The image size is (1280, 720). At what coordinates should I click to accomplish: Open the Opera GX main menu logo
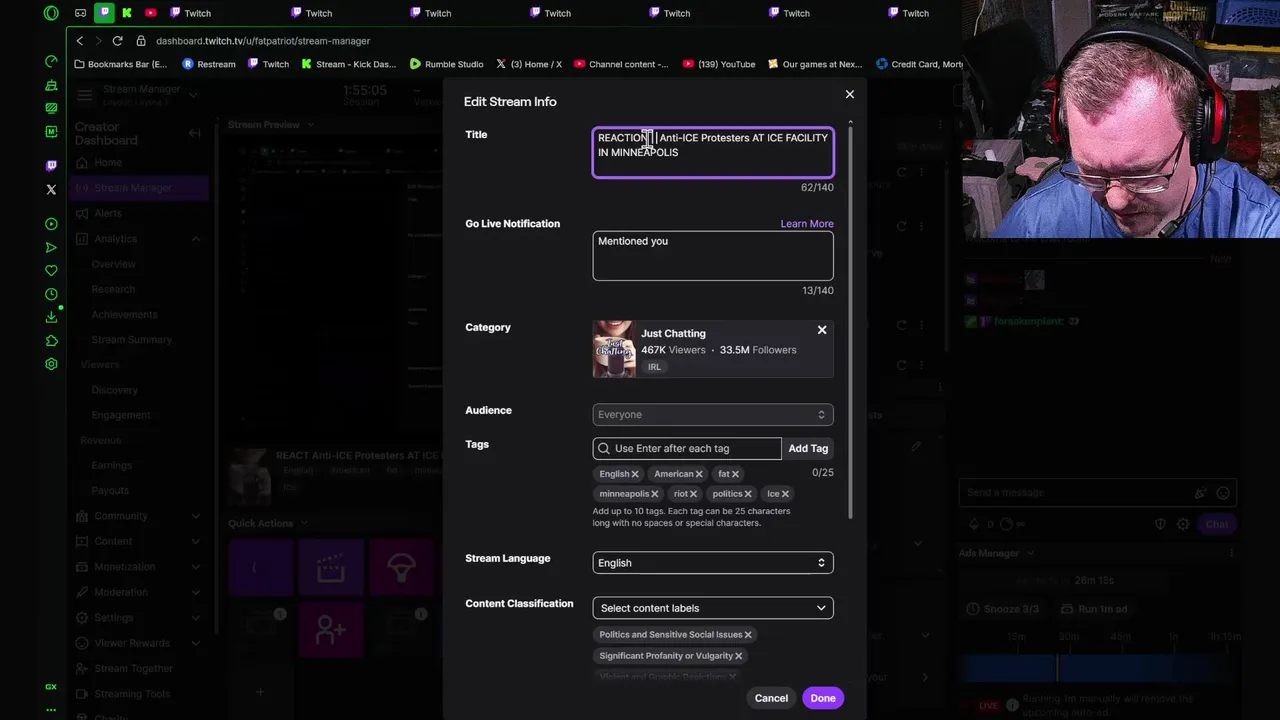click(51, 13)
